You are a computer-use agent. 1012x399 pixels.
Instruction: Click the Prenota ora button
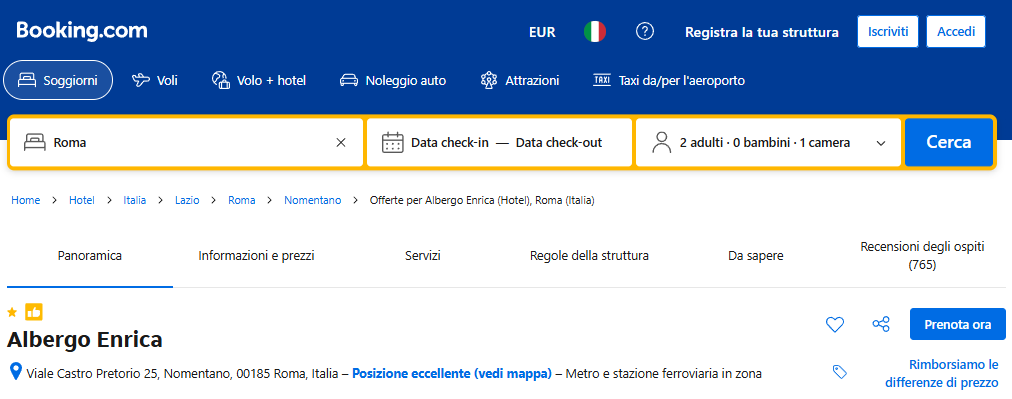click(958, 324)
